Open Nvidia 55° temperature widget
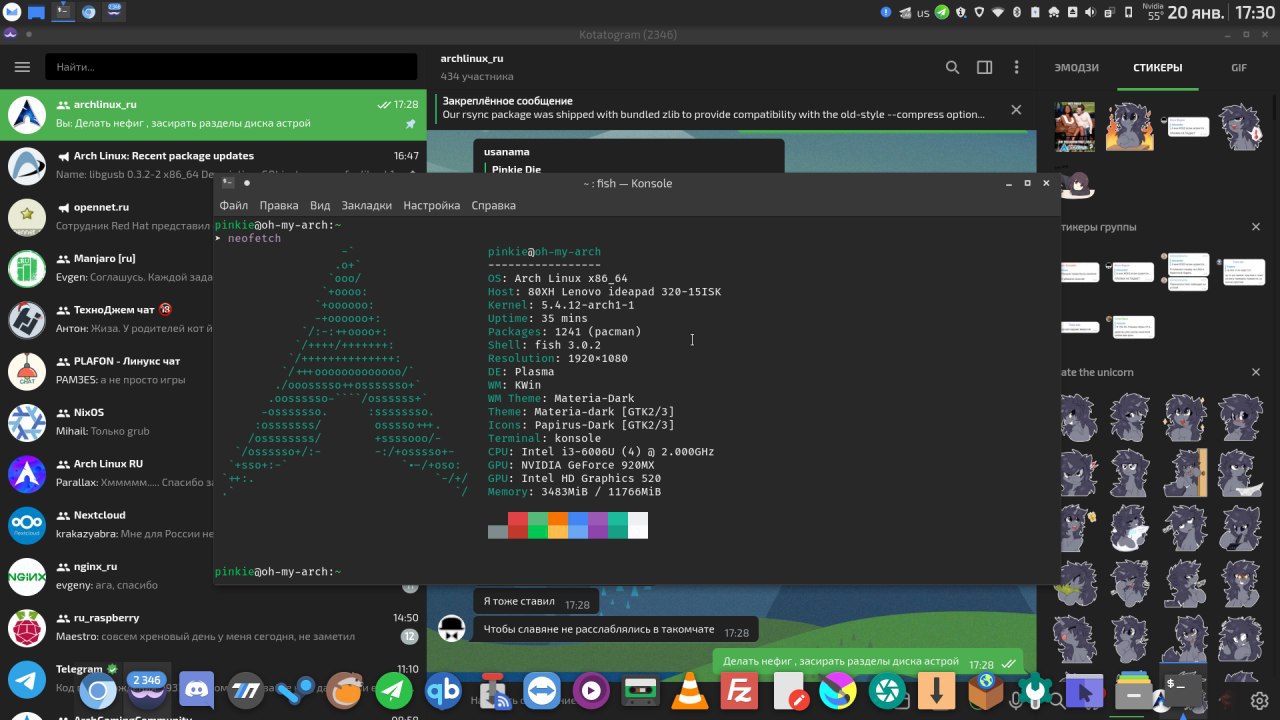Image resolution: width=1280 pixels, height=720 pixels. tap(1153, 12)
